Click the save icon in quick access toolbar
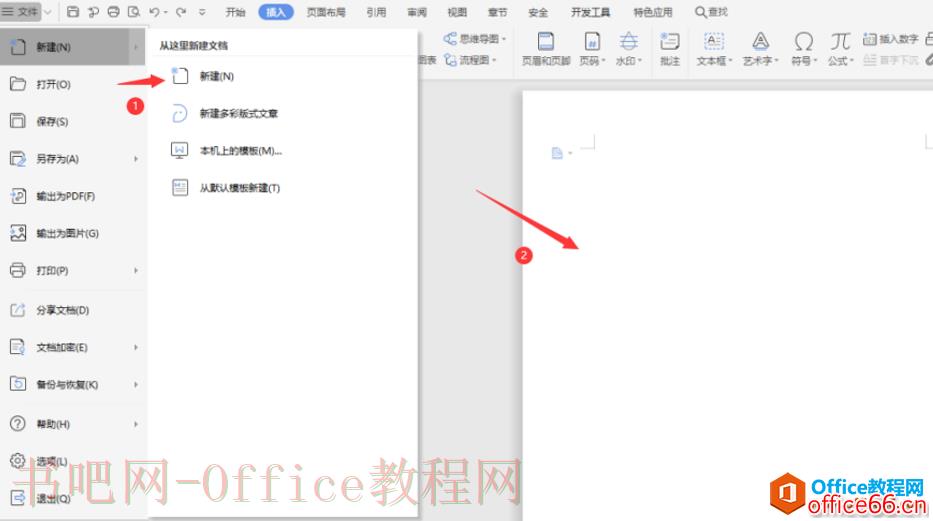The image size is (933, 521). click(73, 12)
